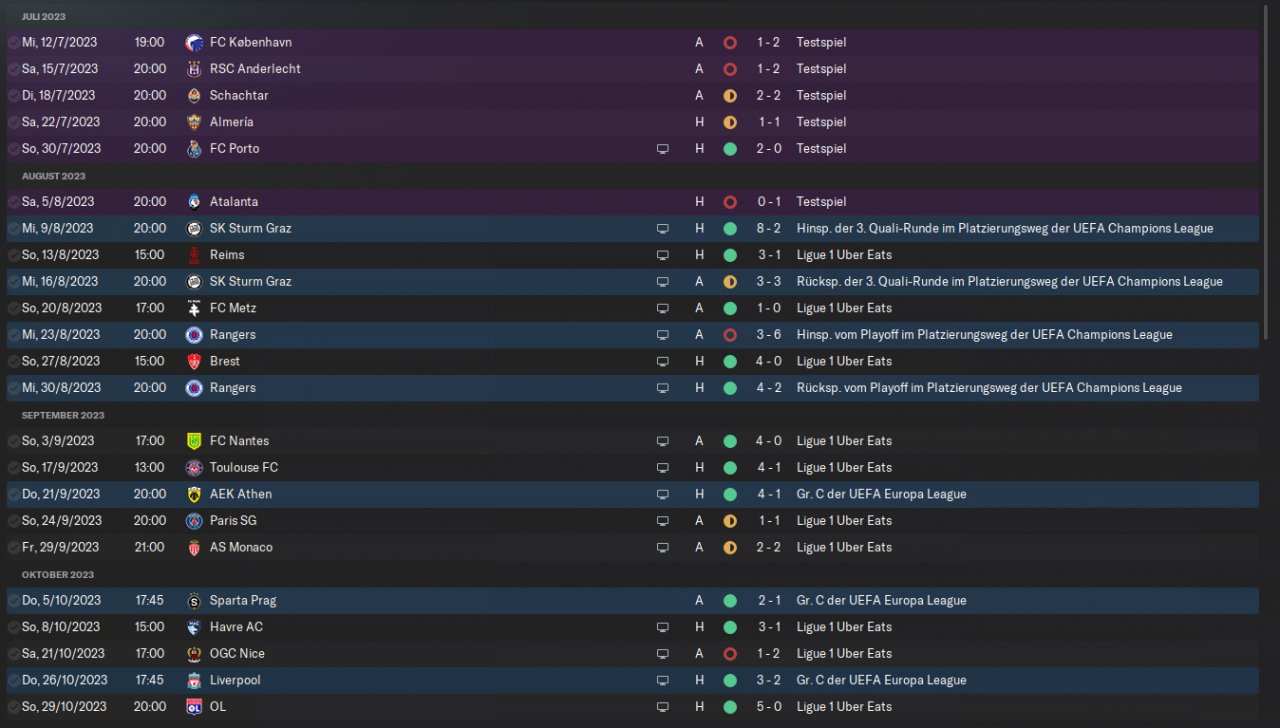Click the red loss indicator for OGC Nice
The height and width of the screenshot is (728, 1280).
(730, 654)
